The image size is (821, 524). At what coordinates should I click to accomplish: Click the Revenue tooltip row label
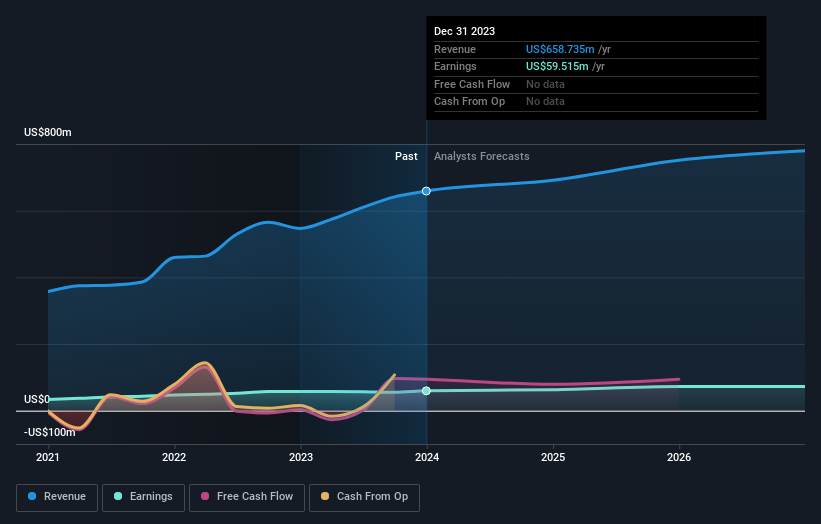pos(455,49)
